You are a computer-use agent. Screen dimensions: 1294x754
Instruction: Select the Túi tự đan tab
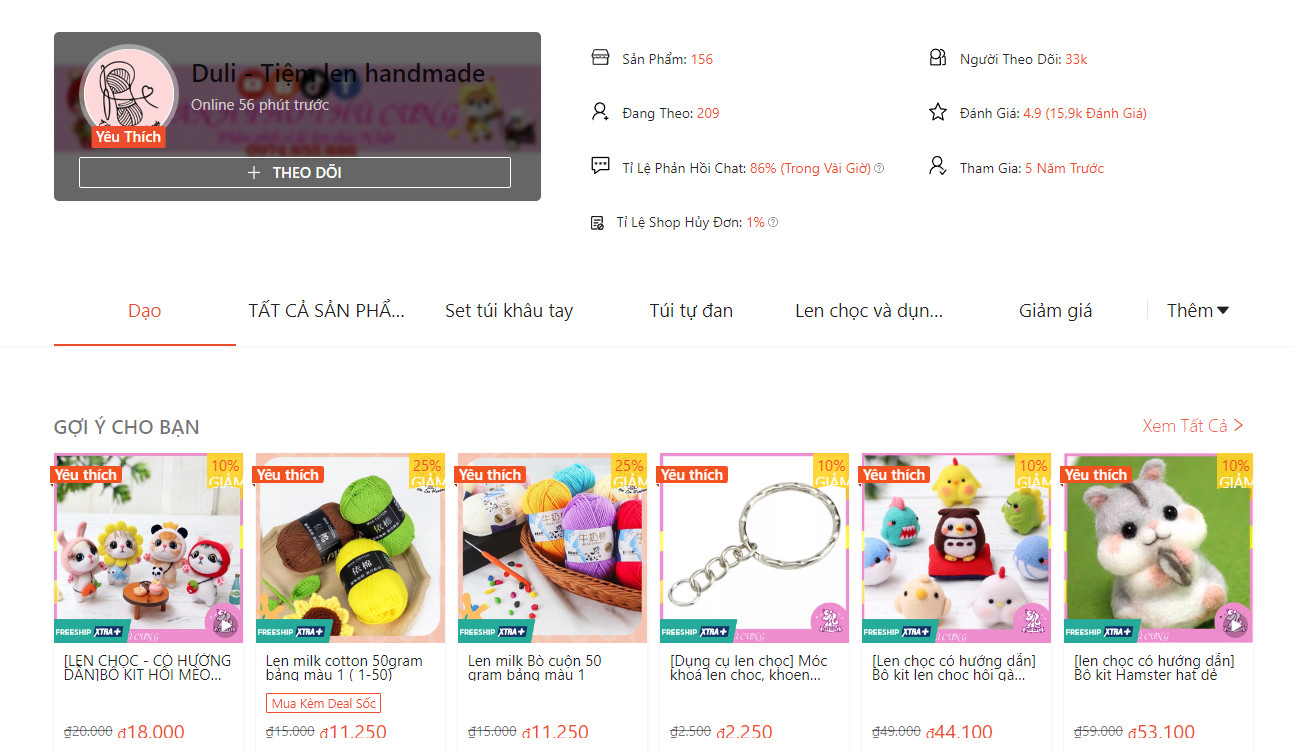(691, 311)
